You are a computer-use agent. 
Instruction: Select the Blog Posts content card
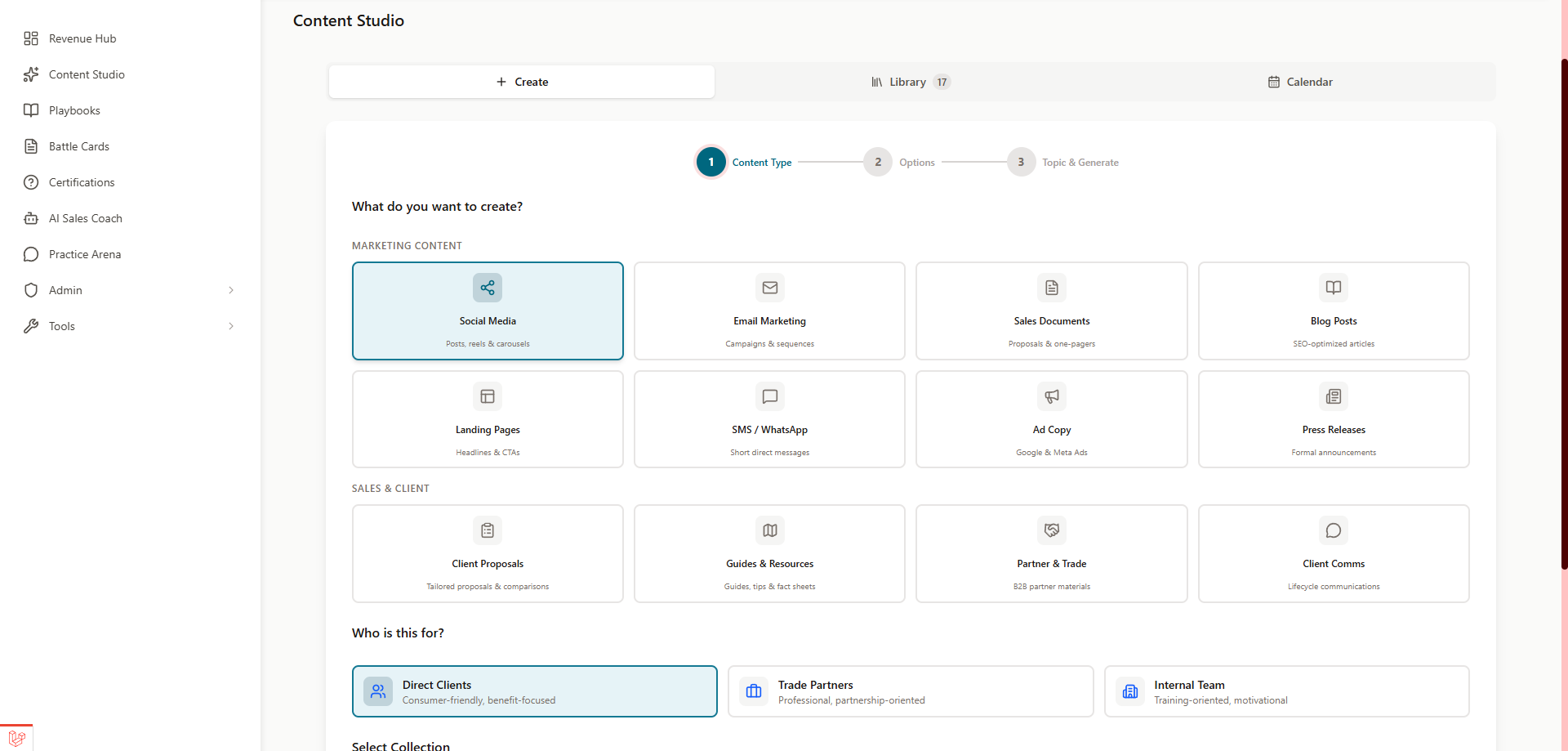(x=1334, y=311)
